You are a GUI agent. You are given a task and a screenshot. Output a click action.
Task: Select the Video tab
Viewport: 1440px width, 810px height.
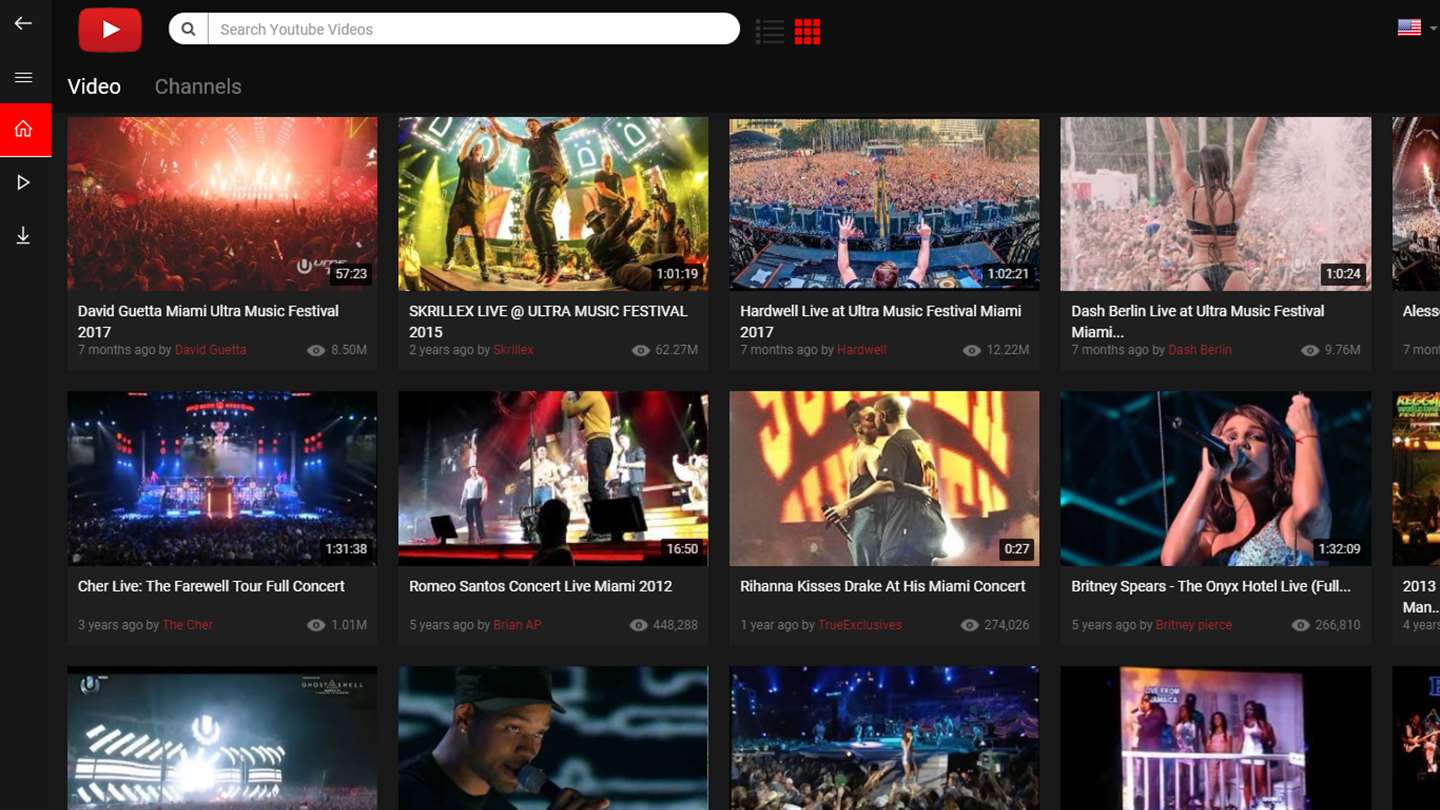(94, 86)
